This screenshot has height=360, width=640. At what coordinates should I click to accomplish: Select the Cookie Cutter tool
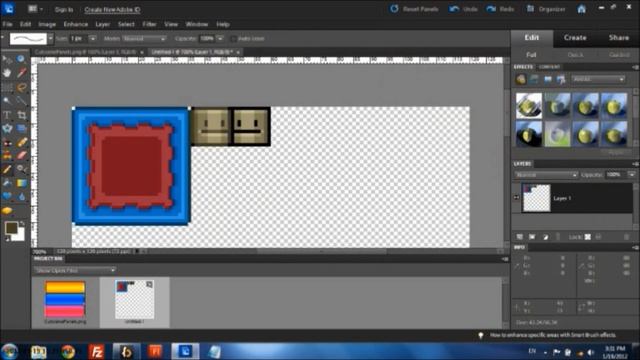tap(7, 129)
